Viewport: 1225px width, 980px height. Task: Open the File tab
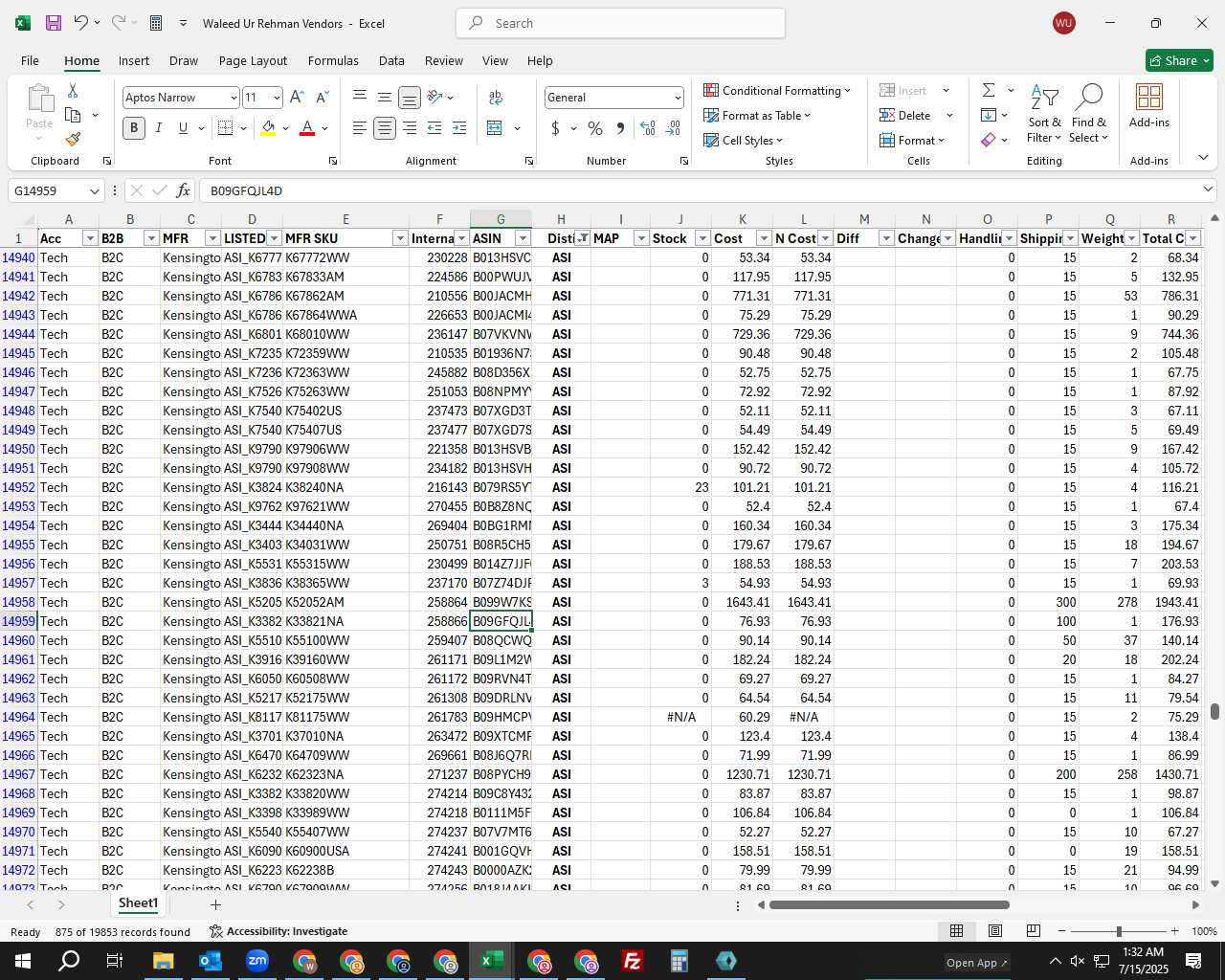pos(31,60)
